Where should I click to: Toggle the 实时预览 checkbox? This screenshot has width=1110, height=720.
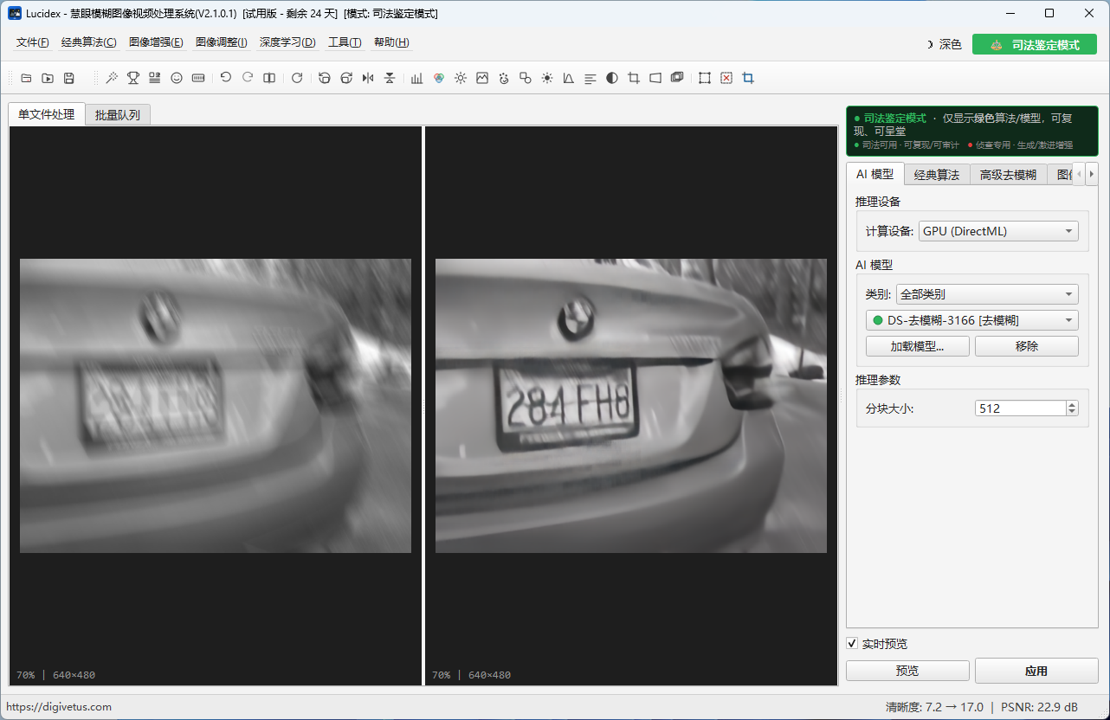852,644
